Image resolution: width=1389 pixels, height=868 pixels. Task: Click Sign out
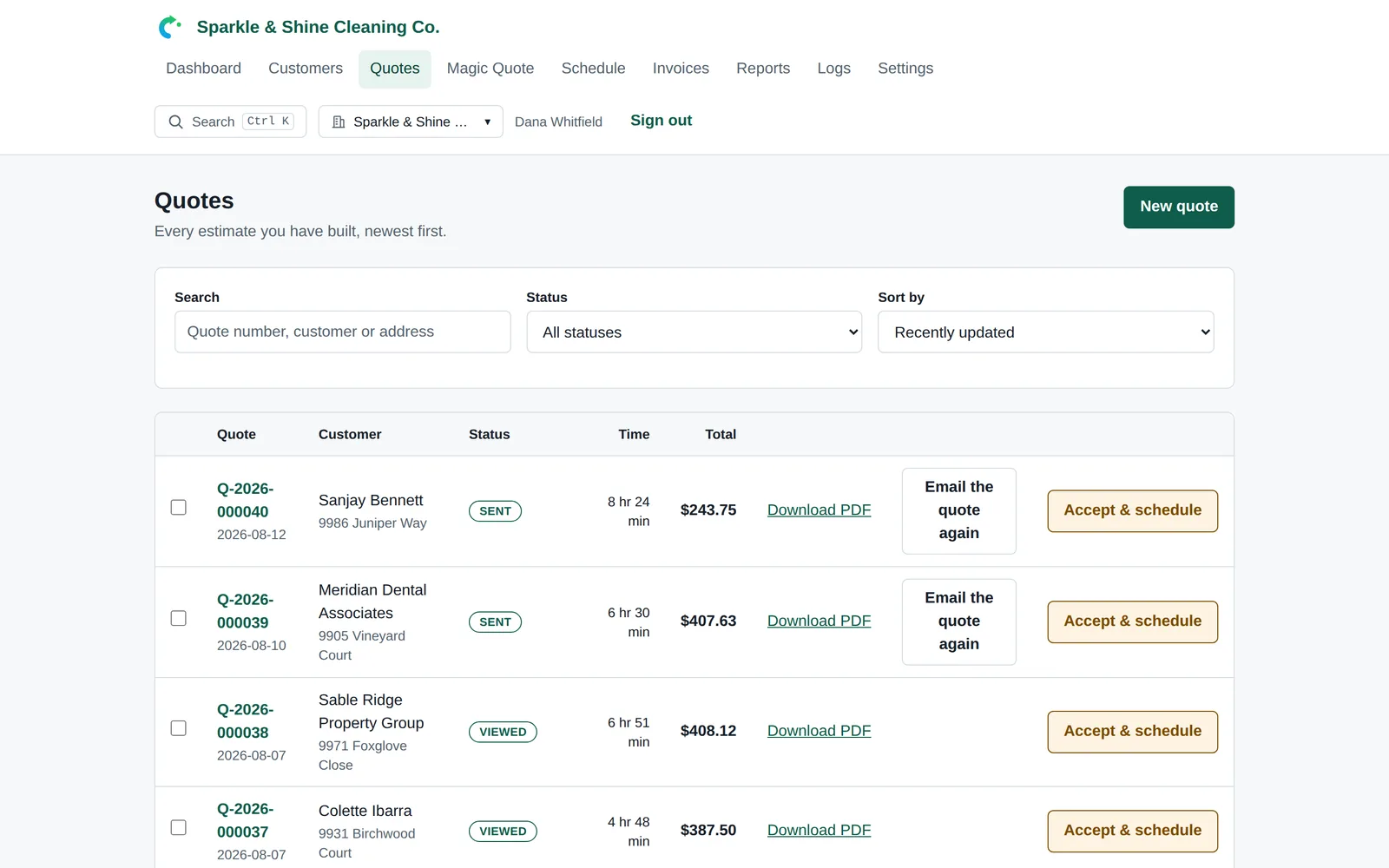[661, 121]
